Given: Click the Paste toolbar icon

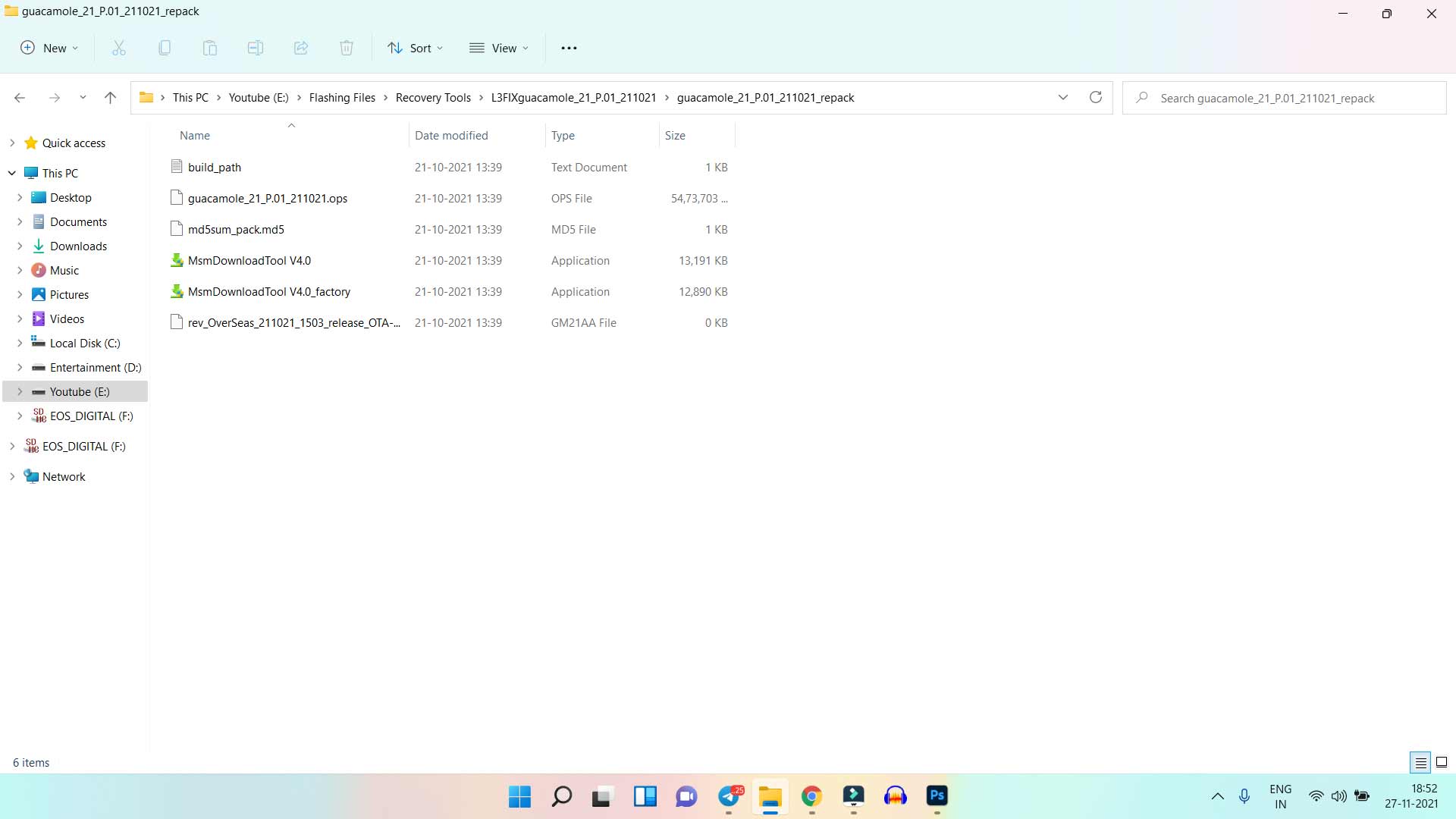Looking at the screenshot, I should click(x=210, y=48).
